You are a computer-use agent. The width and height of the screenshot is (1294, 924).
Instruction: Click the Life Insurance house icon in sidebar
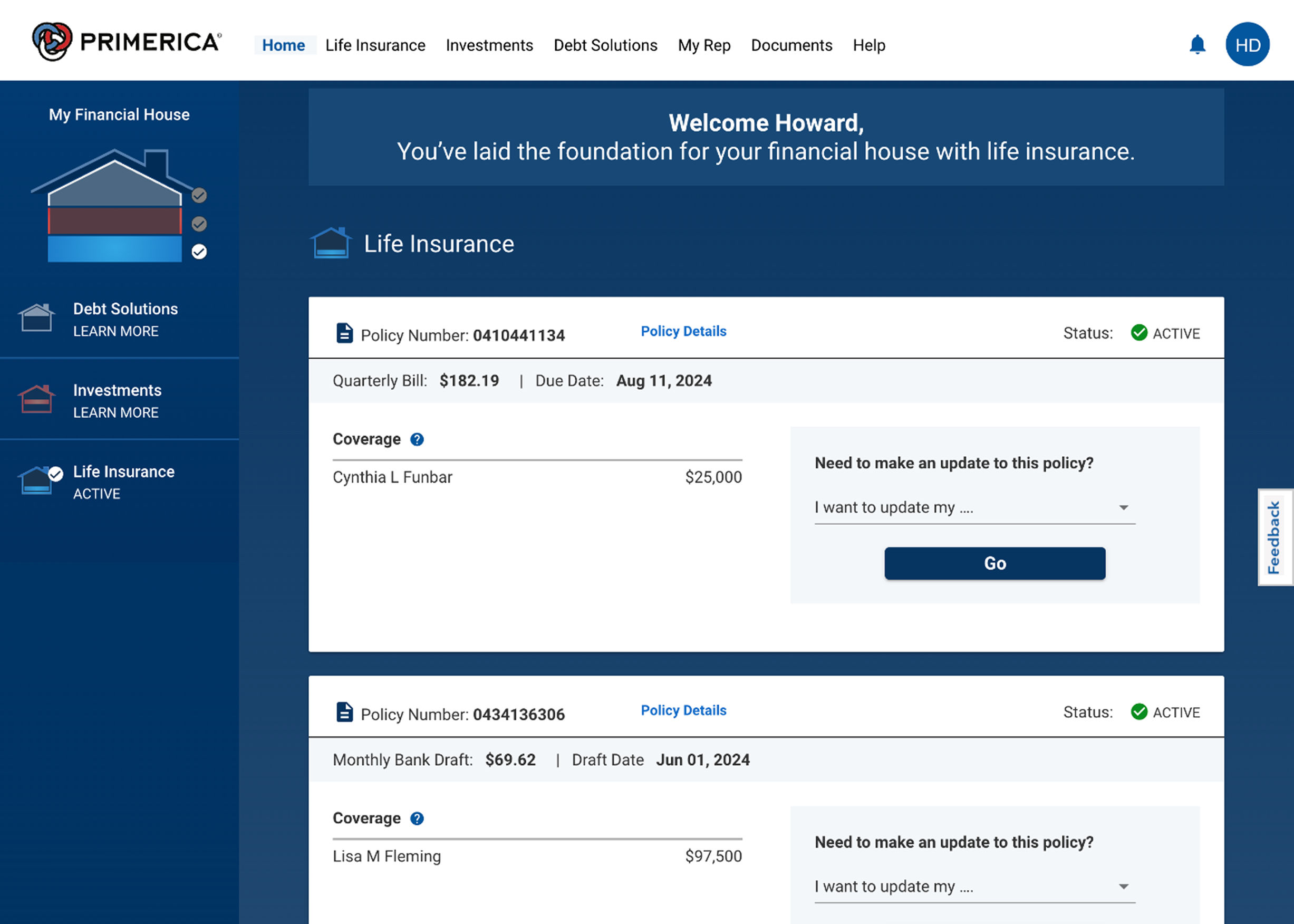(36, 481)
